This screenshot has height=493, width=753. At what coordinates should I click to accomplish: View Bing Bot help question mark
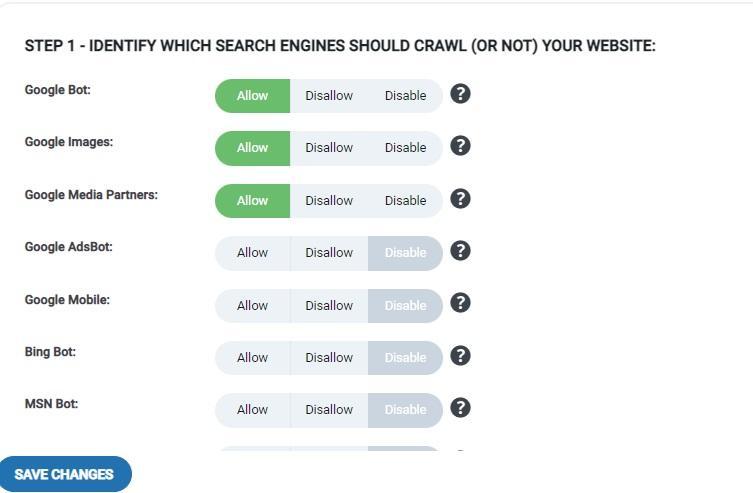pyautogui.click(x=460, y=356)
